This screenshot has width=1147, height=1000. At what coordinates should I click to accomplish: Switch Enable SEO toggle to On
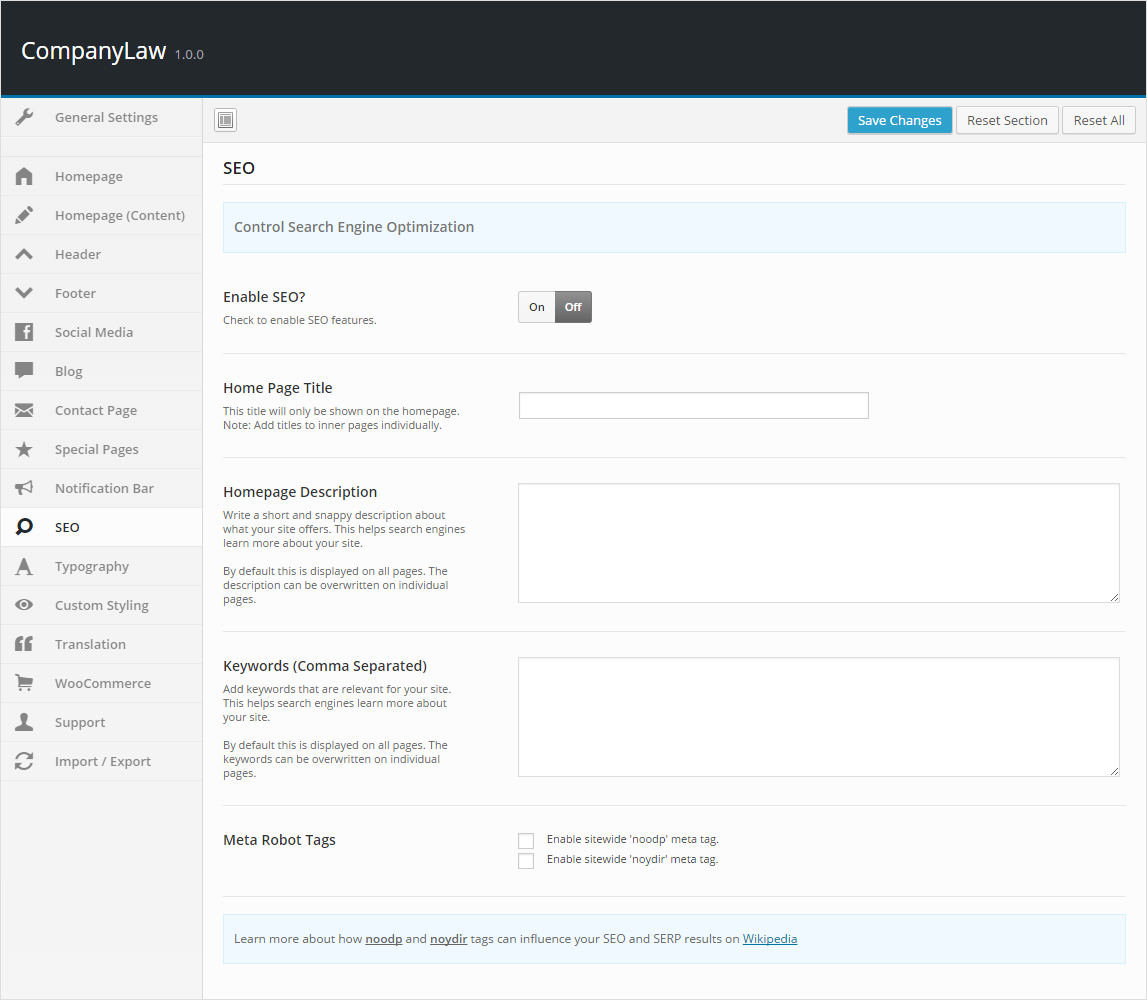pos(537,307)
